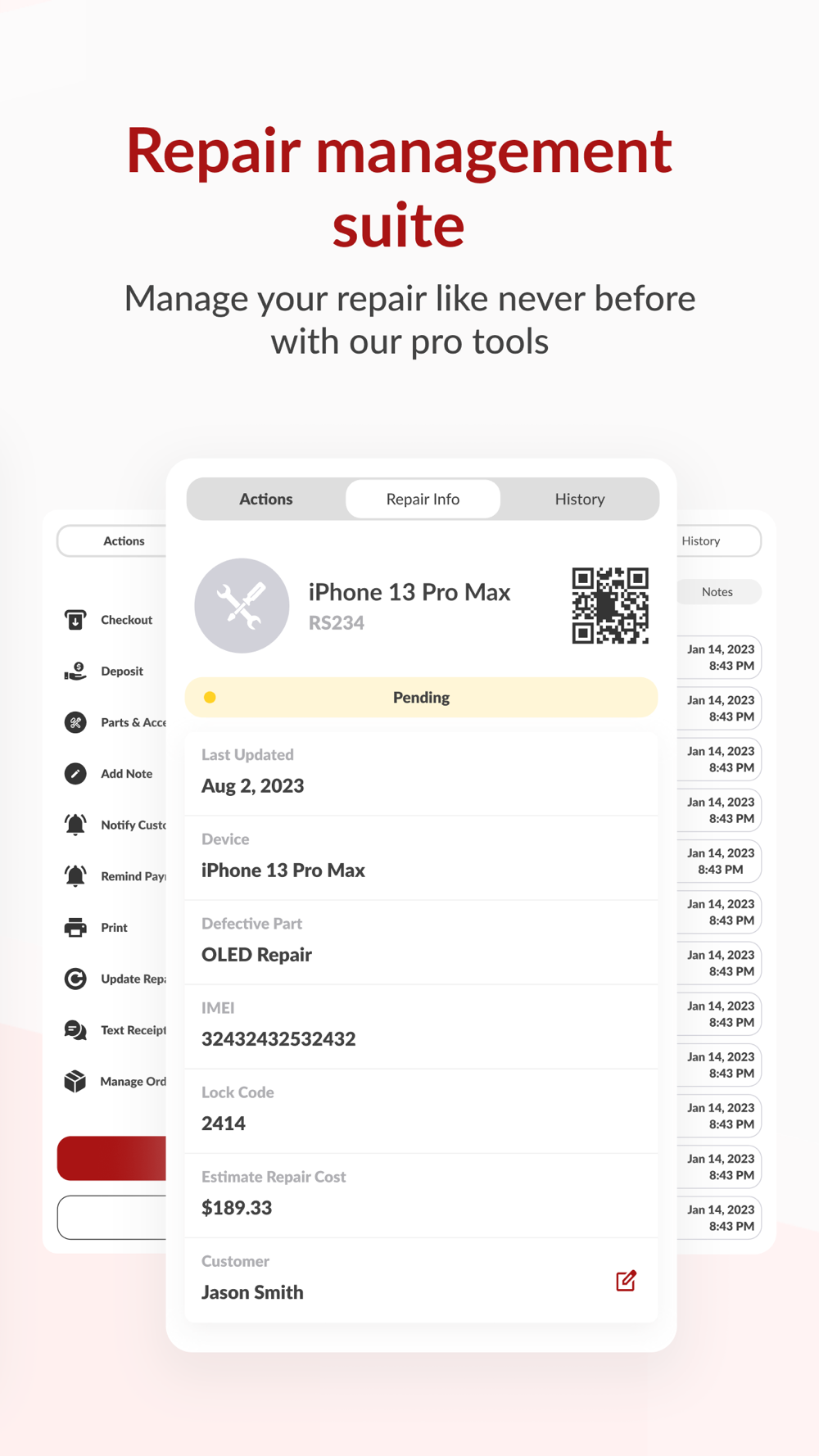Open the last Jan 14, 2023 history entry
Image resolution: width=819 pixels, height=1456 pixels.
pos(720,1218)
